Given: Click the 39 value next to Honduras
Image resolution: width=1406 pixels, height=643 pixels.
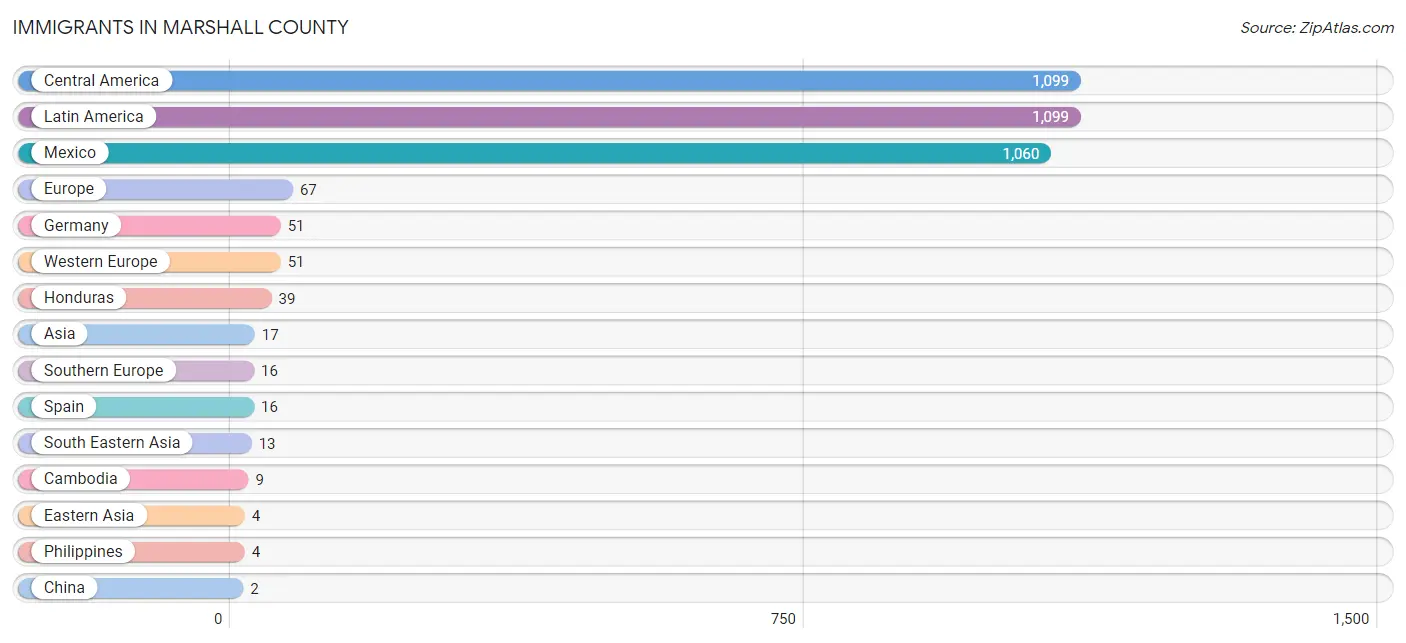Looking at the screenshot, I should click(x=287, y=298).
